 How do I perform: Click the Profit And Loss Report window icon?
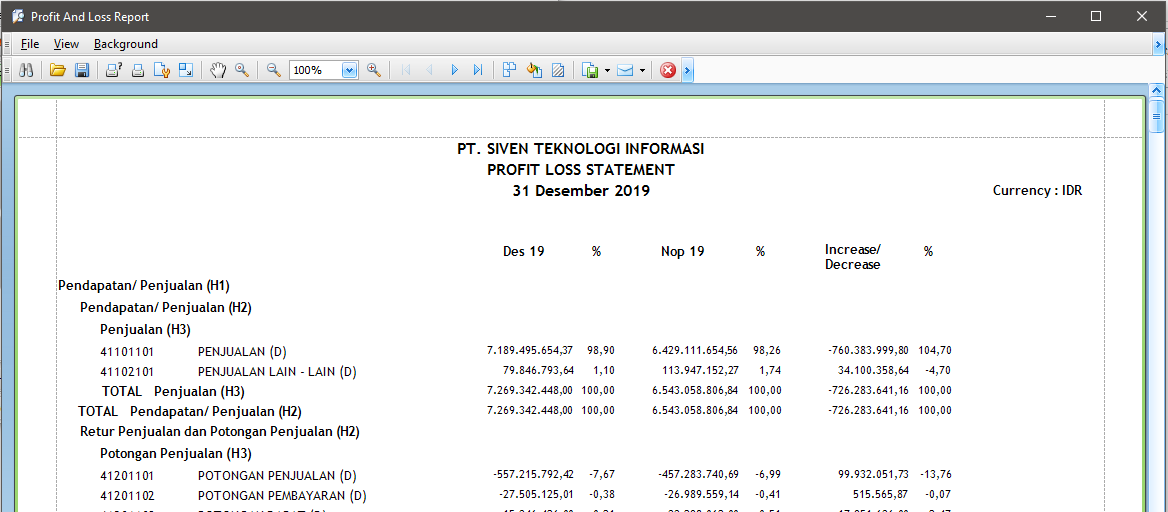click(x=18, y=16)
